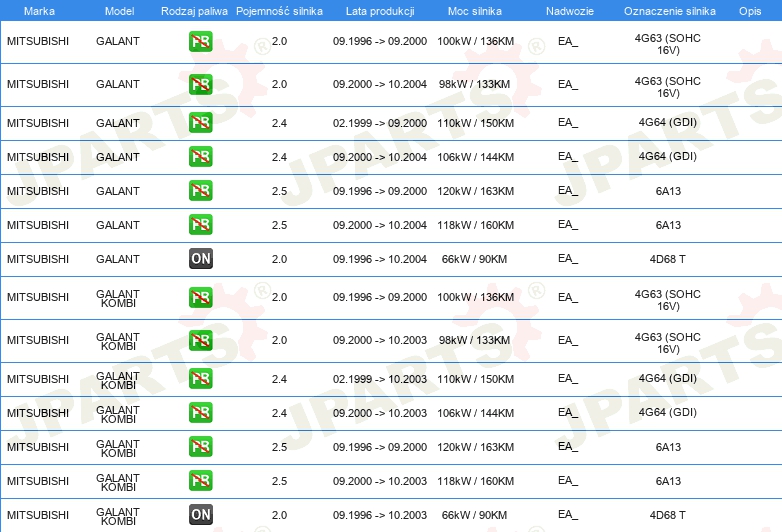The image size is (782, 532).
Task: Click petrol icon for Galant Kombi 120kW/163KM
Action: [200, 446]
